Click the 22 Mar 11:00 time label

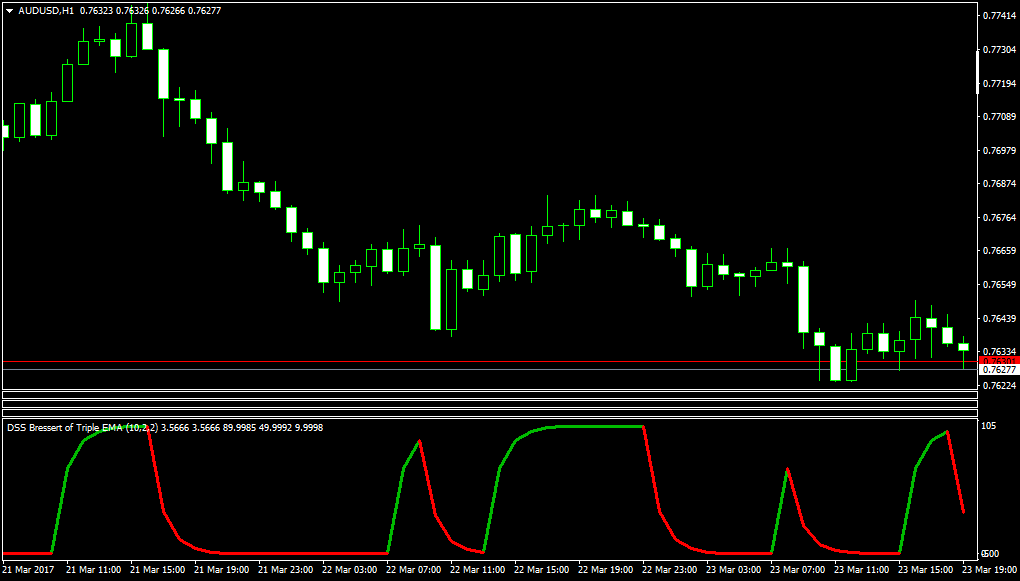[479, 569]
